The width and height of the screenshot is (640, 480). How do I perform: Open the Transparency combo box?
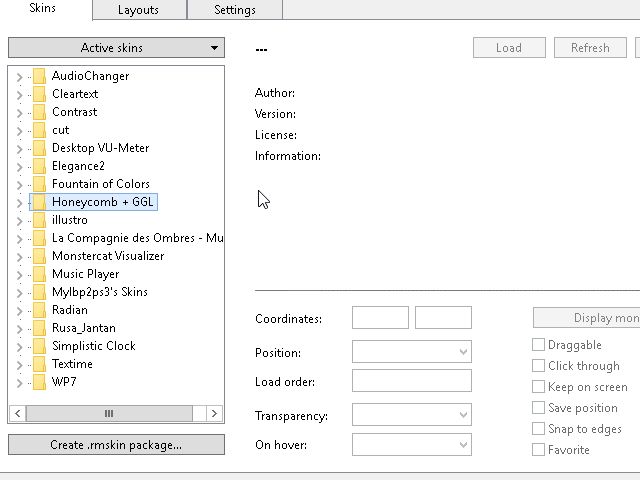[x=411, y=415]
